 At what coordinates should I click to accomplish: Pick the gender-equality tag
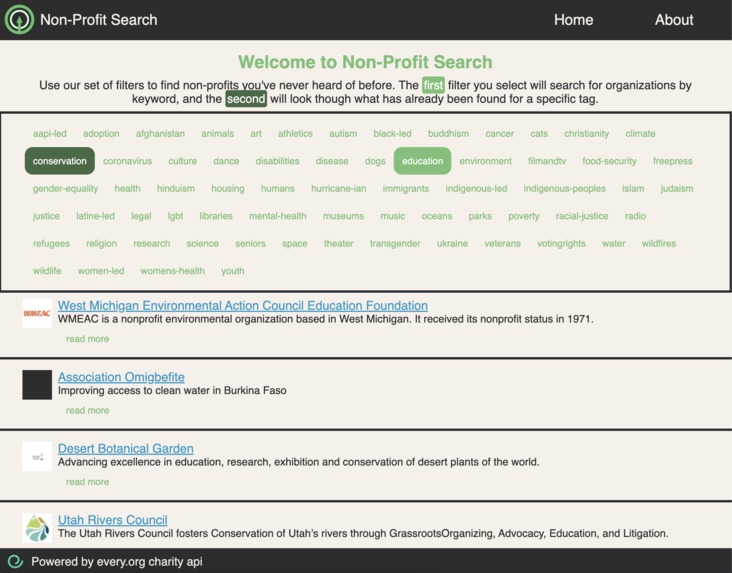click(x=65, y=189)
